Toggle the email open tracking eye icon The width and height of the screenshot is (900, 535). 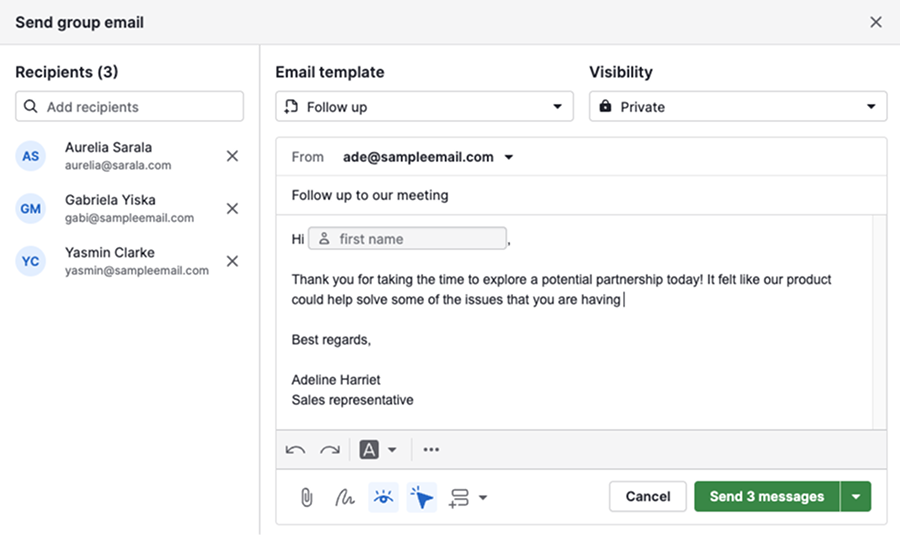coord(383,497)
